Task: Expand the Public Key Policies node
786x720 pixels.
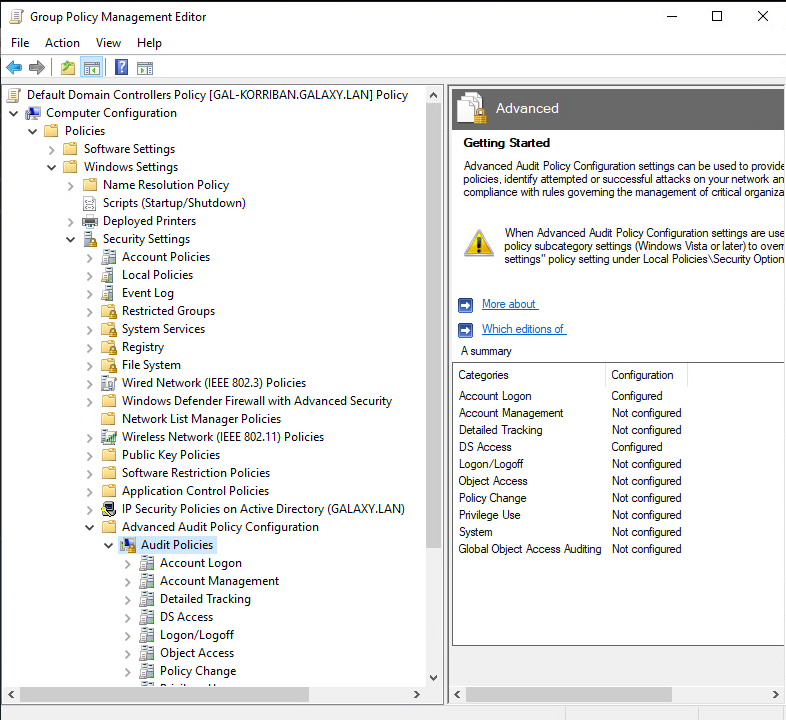Action: coord(90,455)
